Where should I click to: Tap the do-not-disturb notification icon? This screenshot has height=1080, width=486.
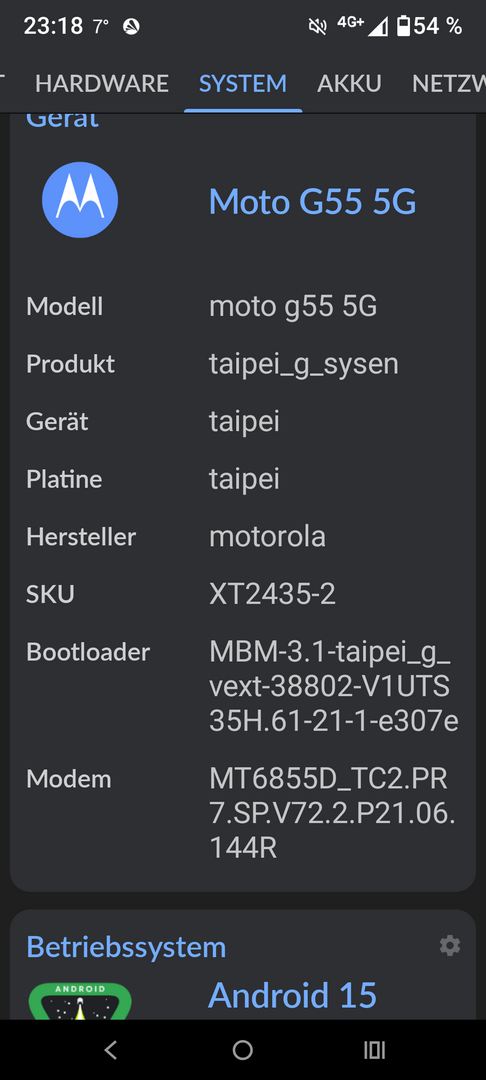click(131, 27)
